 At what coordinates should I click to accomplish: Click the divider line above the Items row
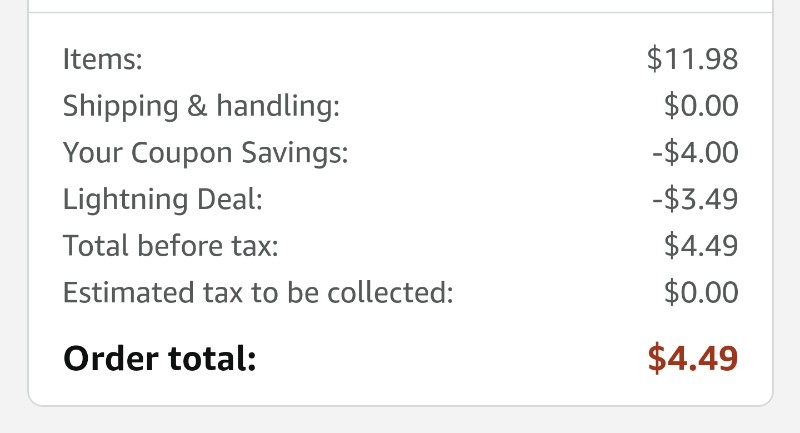[400, 12]
